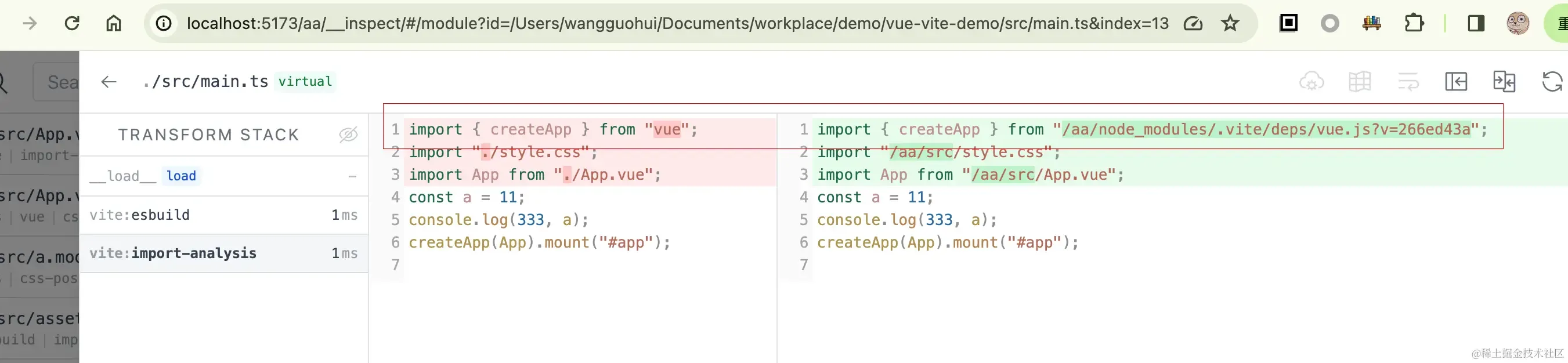This screenshot has height=363, width=1568.
Task: Toggle SSR cloud mode icon
Action: point(1311,82)
